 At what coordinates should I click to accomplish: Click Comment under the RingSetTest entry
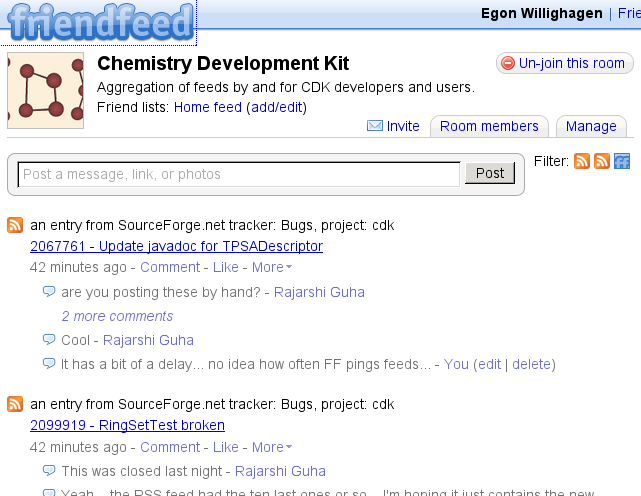[170, 447]
